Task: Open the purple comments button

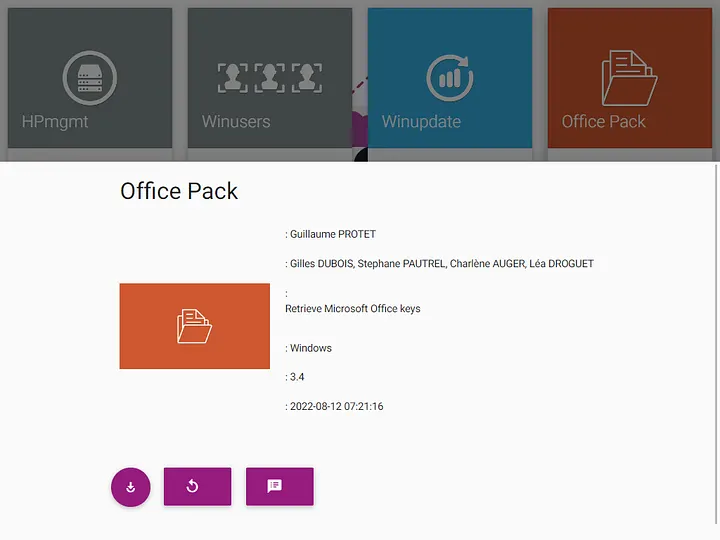Action: pyautogui.click(x=280, y=486)
